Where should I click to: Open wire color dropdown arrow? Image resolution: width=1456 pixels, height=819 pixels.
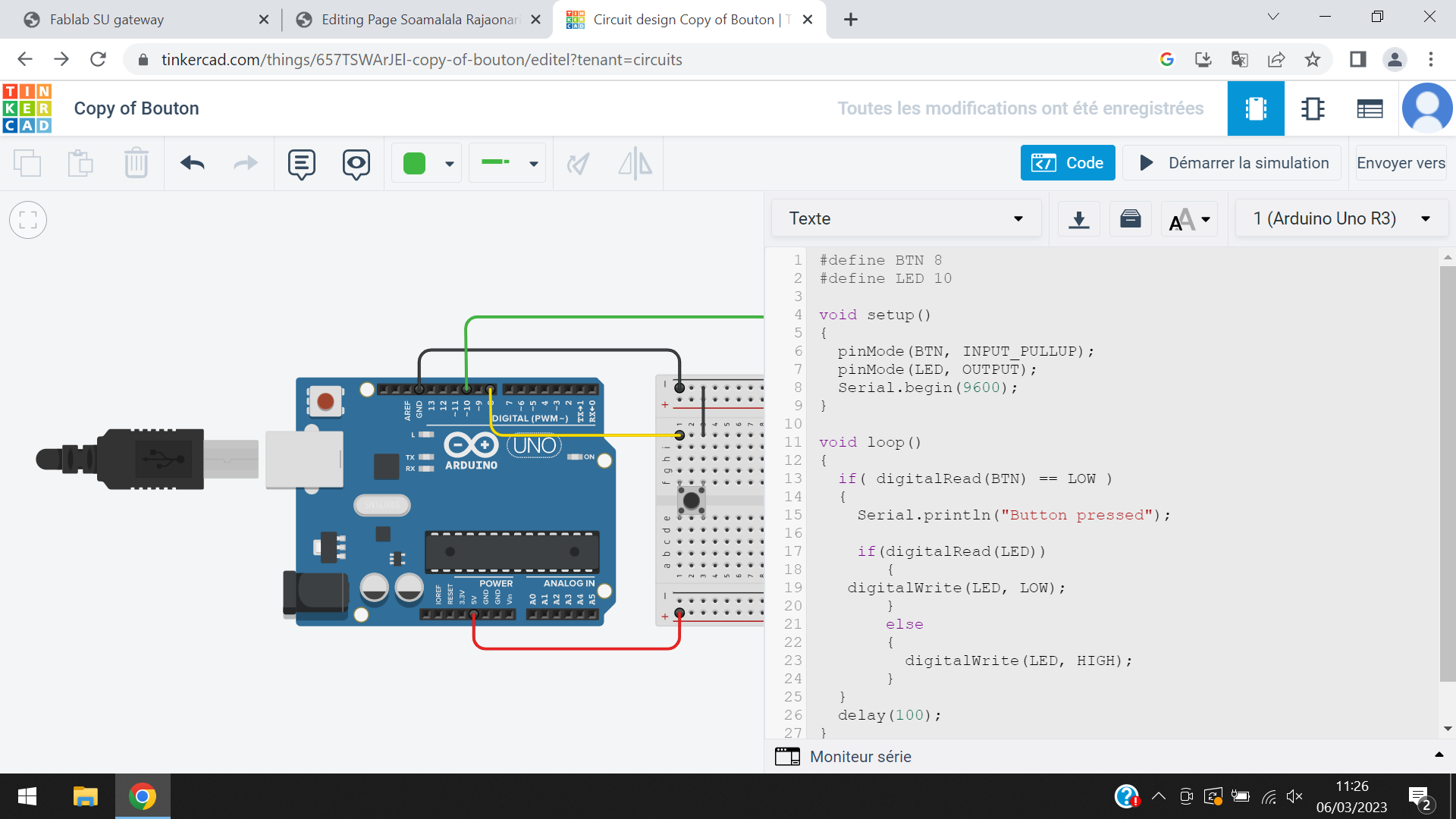coord(450,164)
